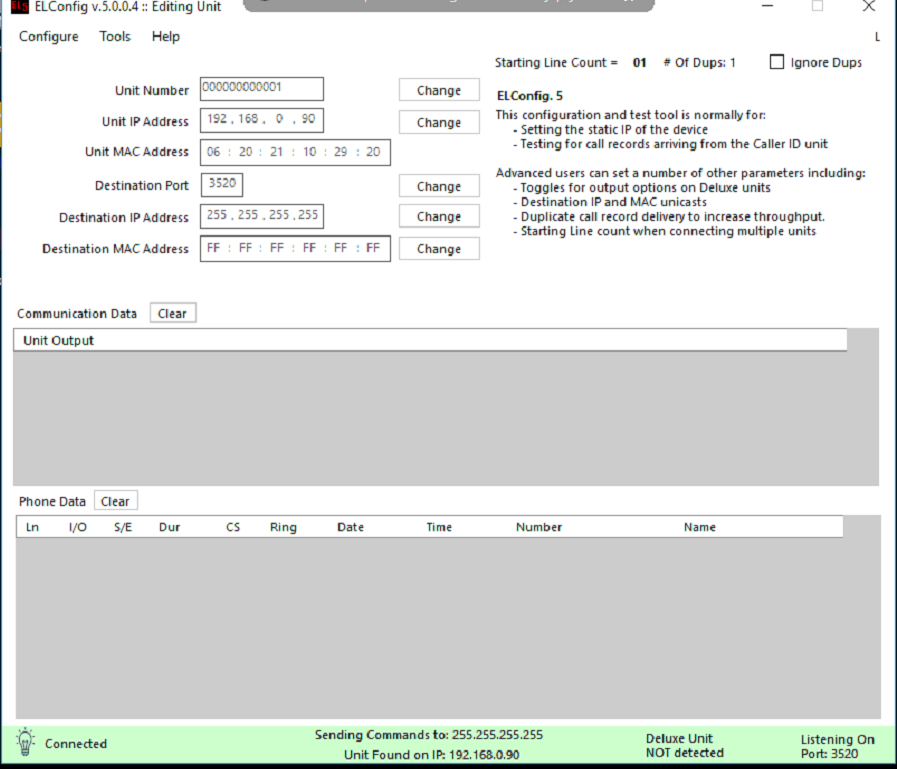Click Change button for Destination IP Address
The height and width of the screenshot is (769, 897).
[x=439, y=216]
